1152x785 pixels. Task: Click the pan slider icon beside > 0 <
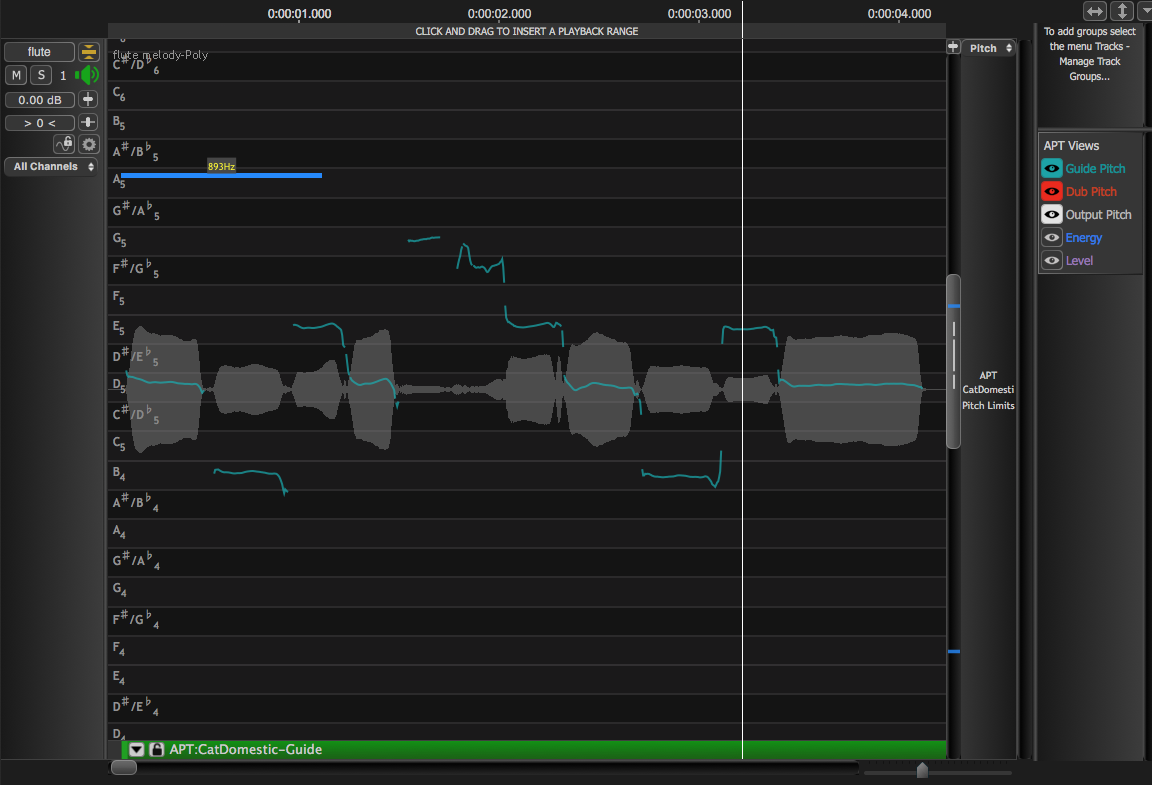[88, 122]
